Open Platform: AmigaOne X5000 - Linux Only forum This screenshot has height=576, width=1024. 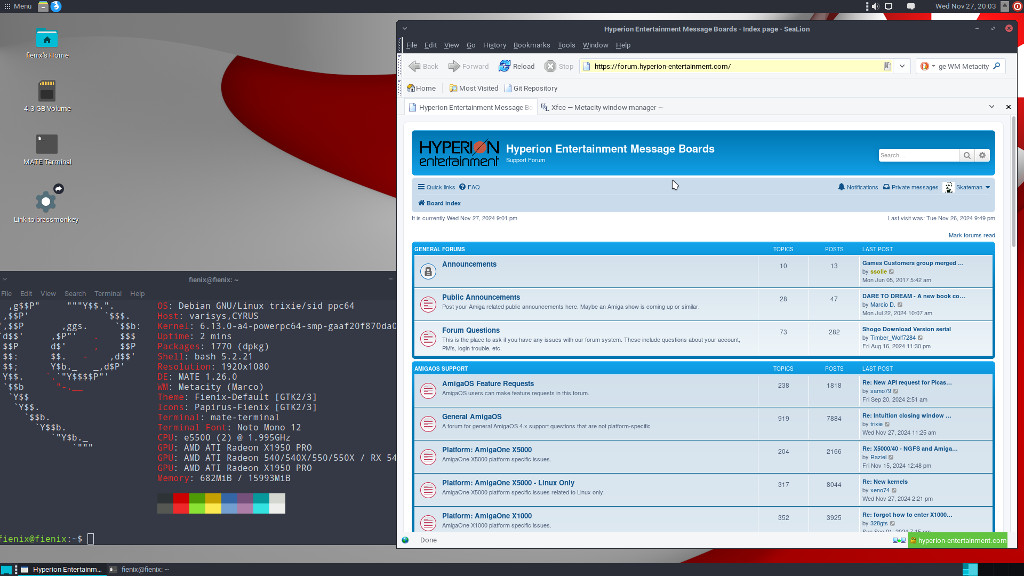(508, 483)
